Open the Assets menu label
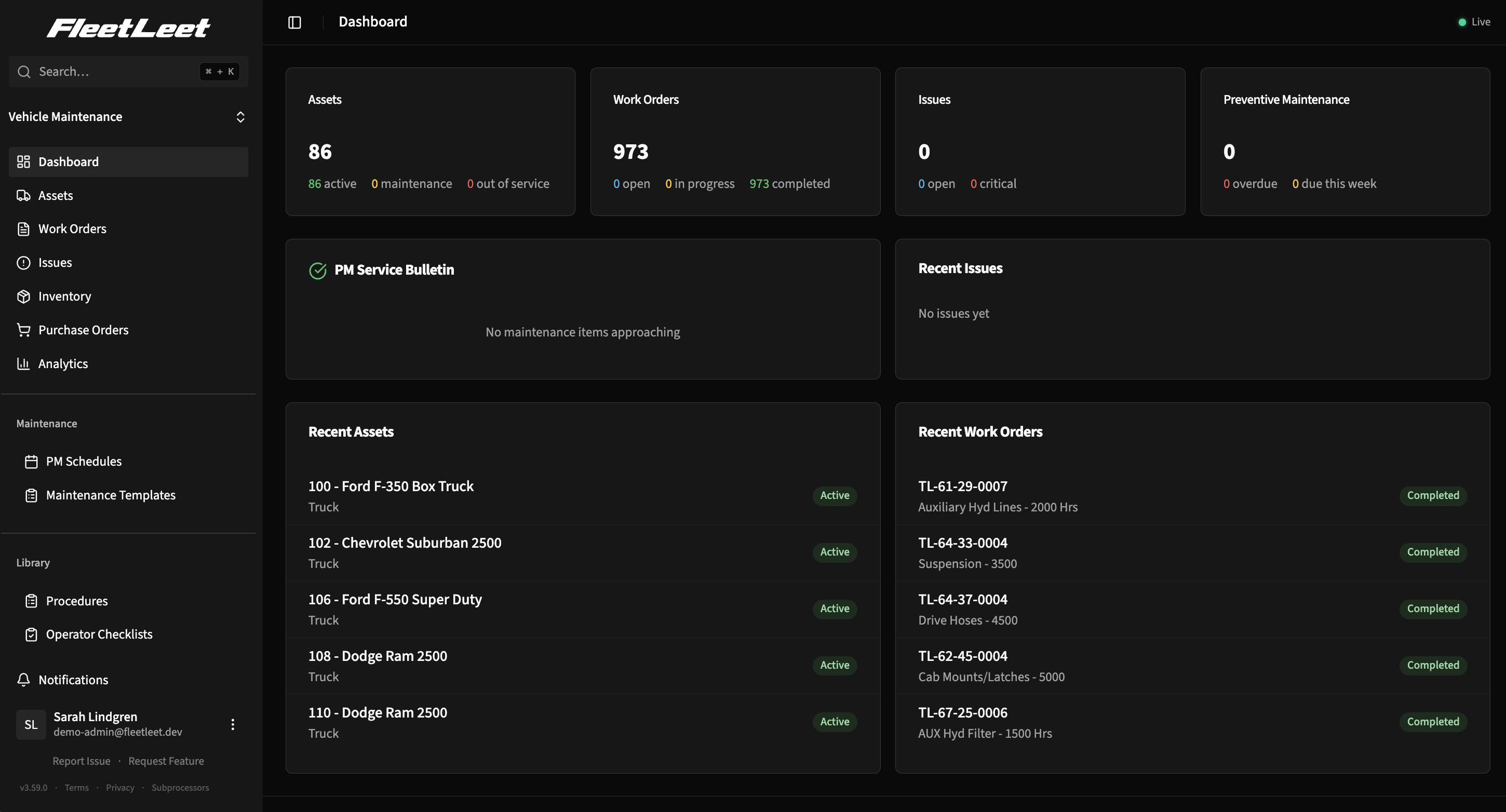Image resolution: width=1506 pixels, height=812 pixels. [56, 195]
